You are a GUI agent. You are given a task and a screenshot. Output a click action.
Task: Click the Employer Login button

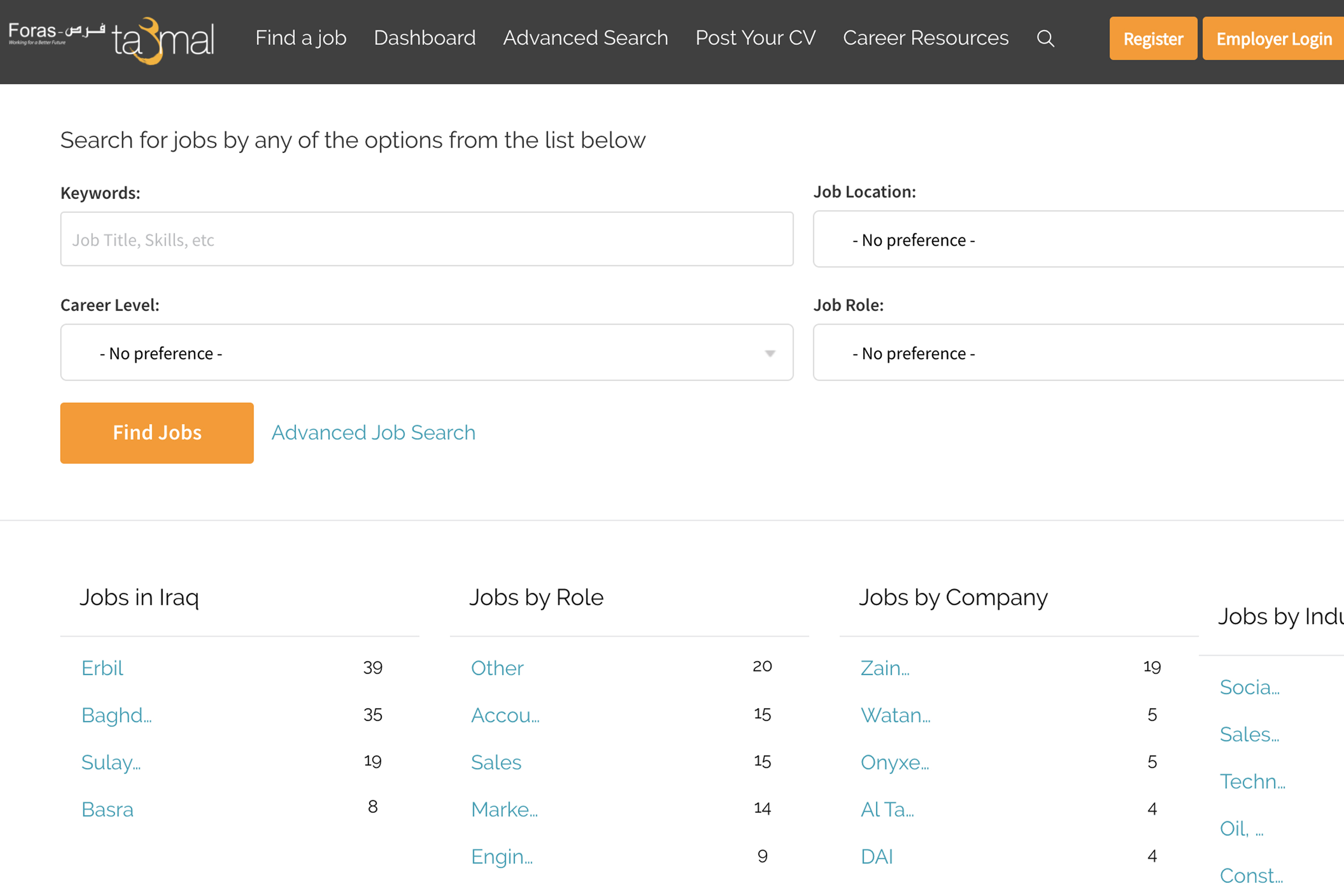coord(1273,38)
